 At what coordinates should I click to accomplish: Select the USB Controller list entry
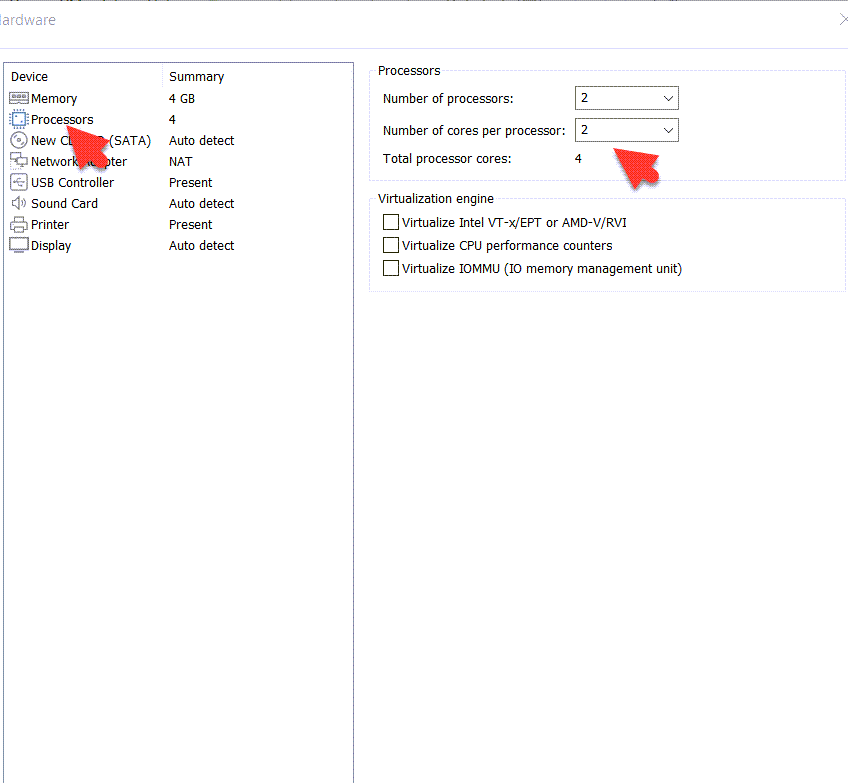pyautogui.click(x=72, y=183)
